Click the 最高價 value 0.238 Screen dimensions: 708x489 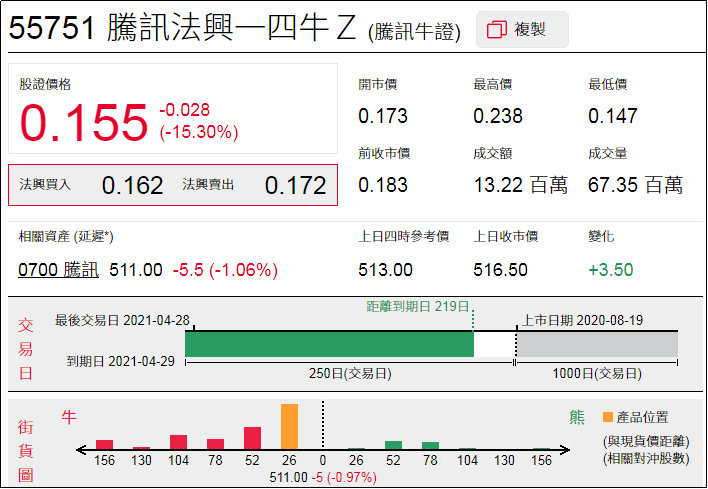pyautogui.click(x=498, y=116)
